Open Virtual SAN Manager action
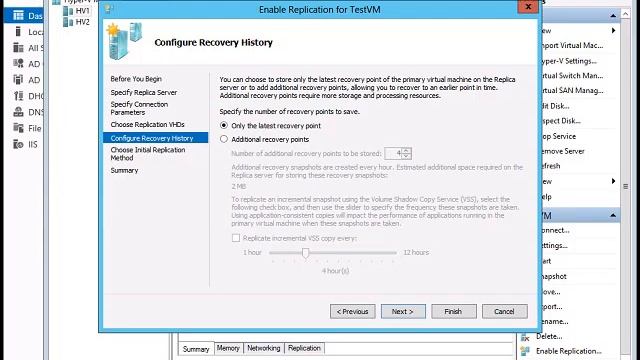This screenshot has width=640, height=360. tap(572, 91)
